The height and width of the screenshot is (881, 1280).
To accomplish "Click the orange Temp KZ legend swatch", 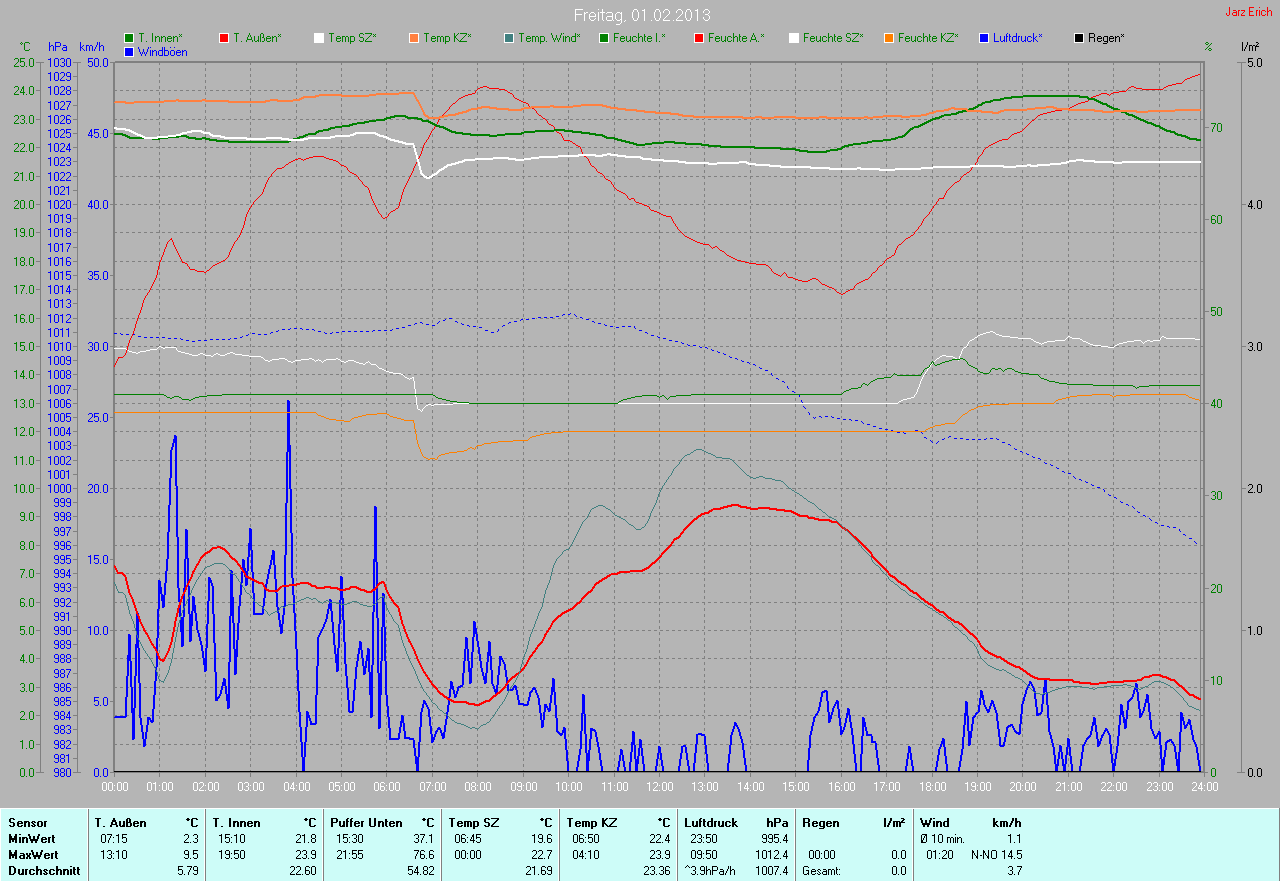I will coord(414,38).
